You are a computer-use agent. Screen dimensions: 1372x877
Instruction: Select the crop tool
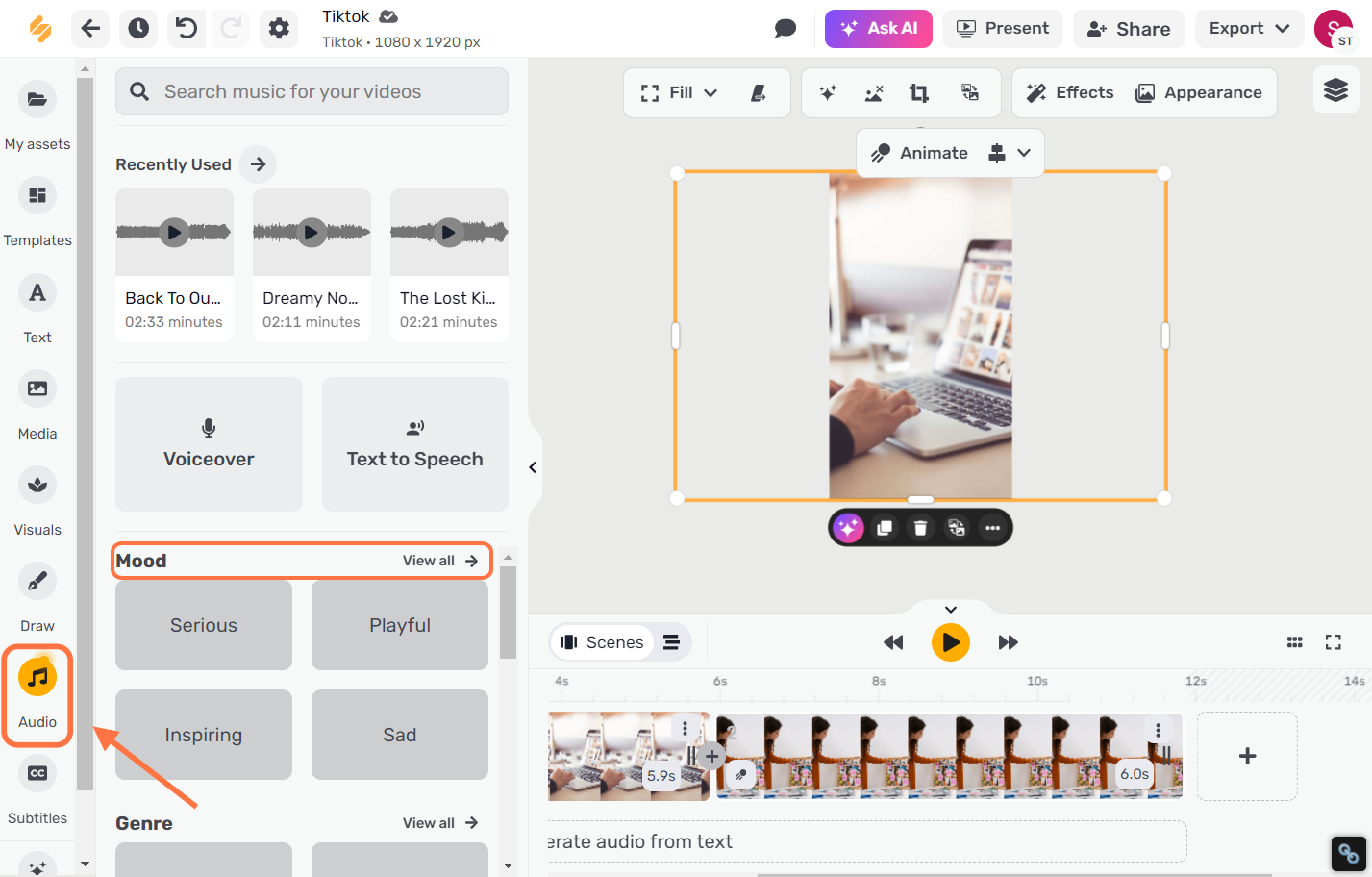tap(919, 92)
